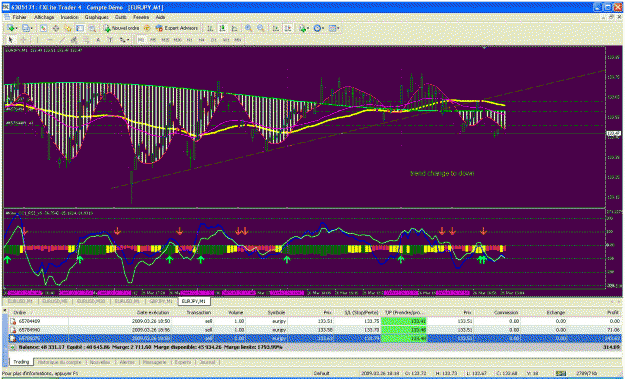Screen dimensions: 625x379
Task: Select the horizontal line tool
Action: pyautogui.click(x=50, y=40)
